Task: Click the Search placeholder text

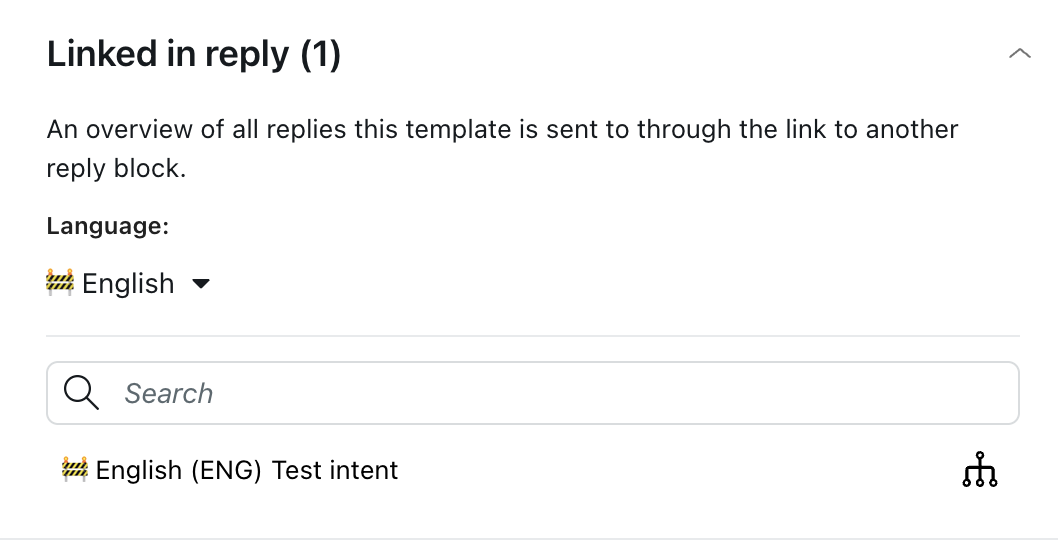Action: (169, 393)
